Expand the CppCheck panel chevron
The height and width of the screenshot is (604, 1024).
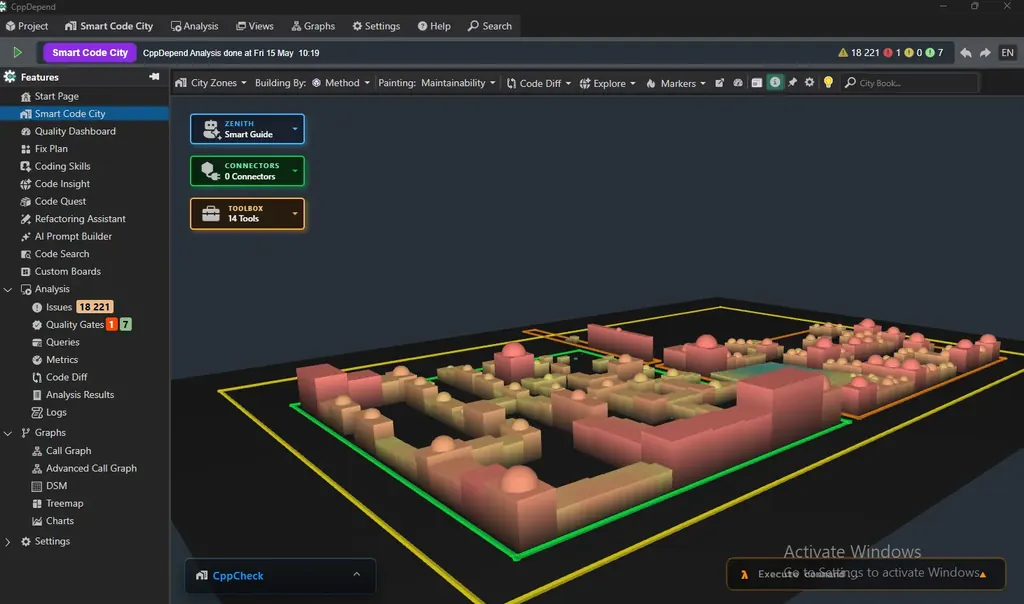(x=357, y=575)
